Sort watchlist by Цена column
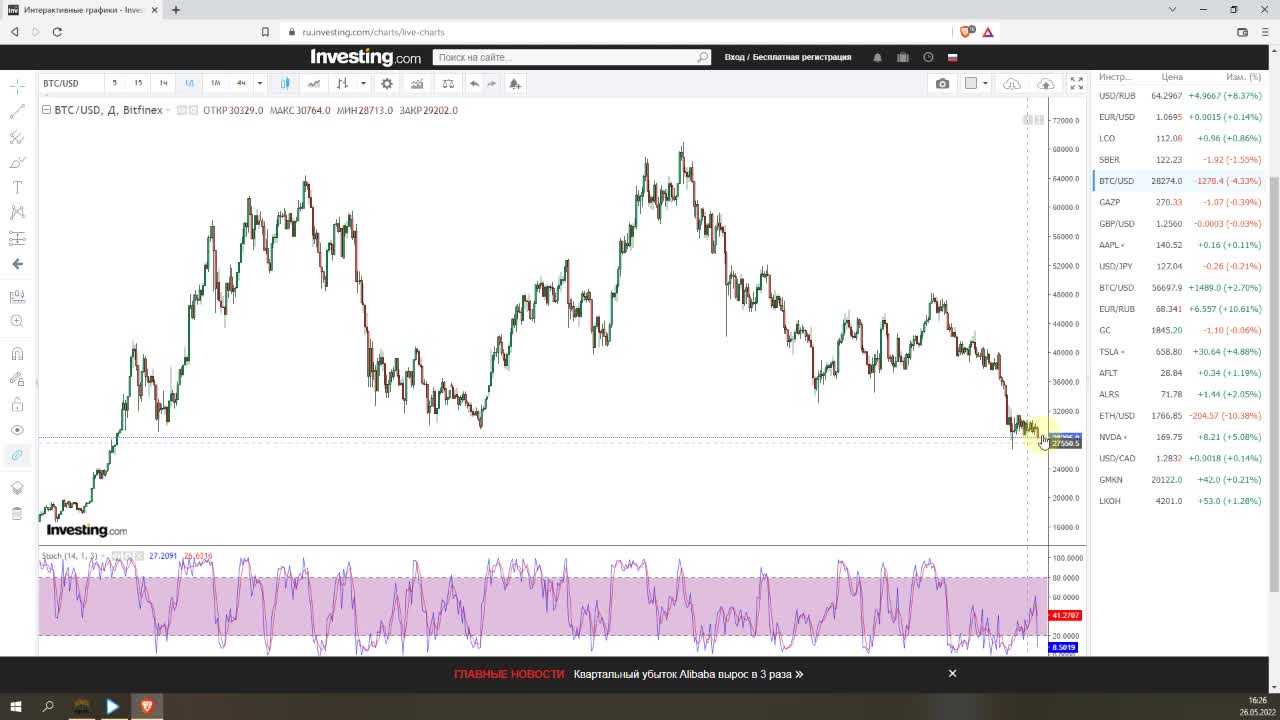 [1171, 77]
